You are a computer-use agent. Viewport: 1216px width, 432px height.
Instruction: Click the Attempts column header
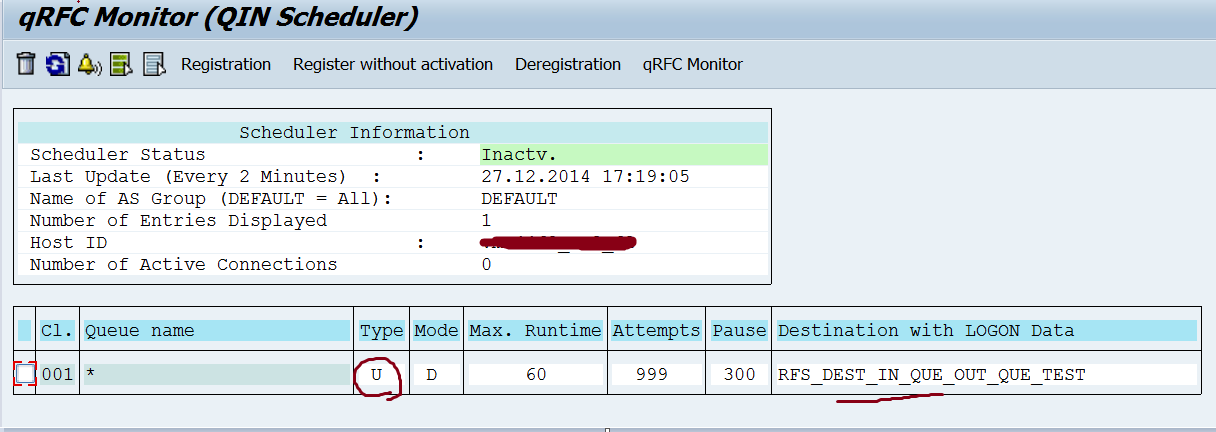[x=656, y=330]
